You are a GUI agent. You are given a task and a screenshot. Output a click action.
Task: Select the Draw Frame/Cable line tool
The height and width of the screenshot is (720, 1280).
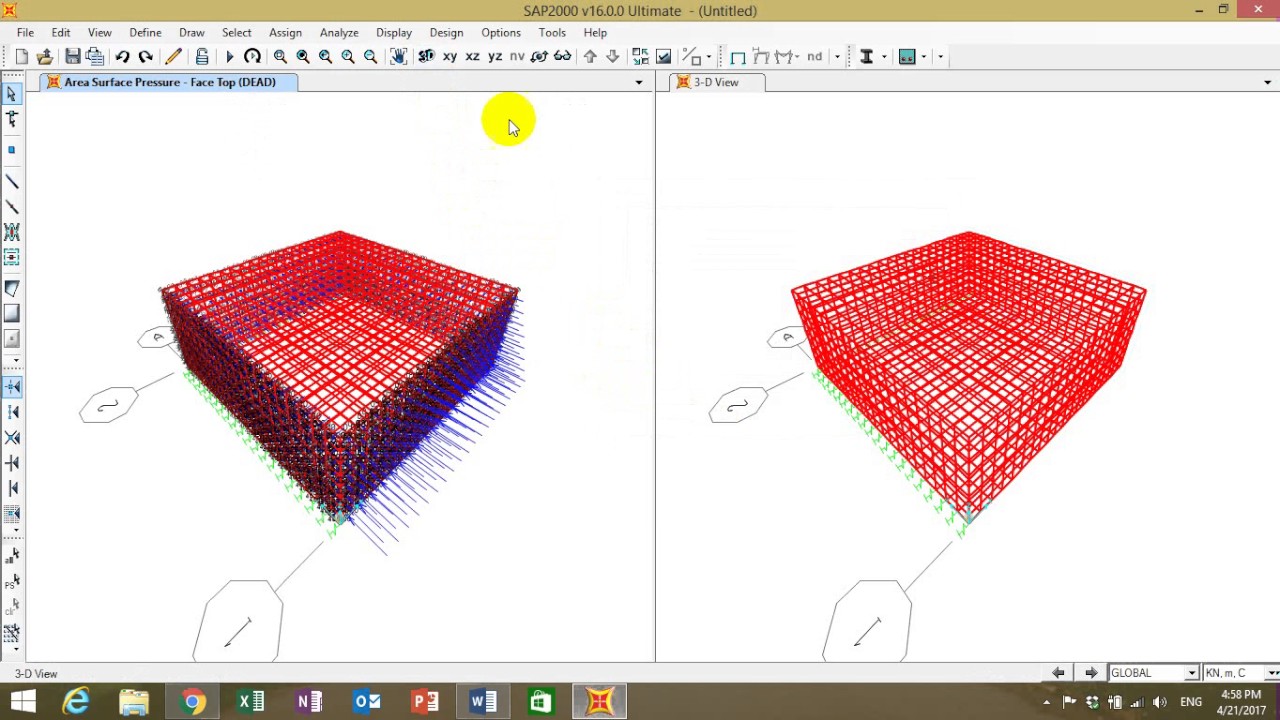[12, 182]
